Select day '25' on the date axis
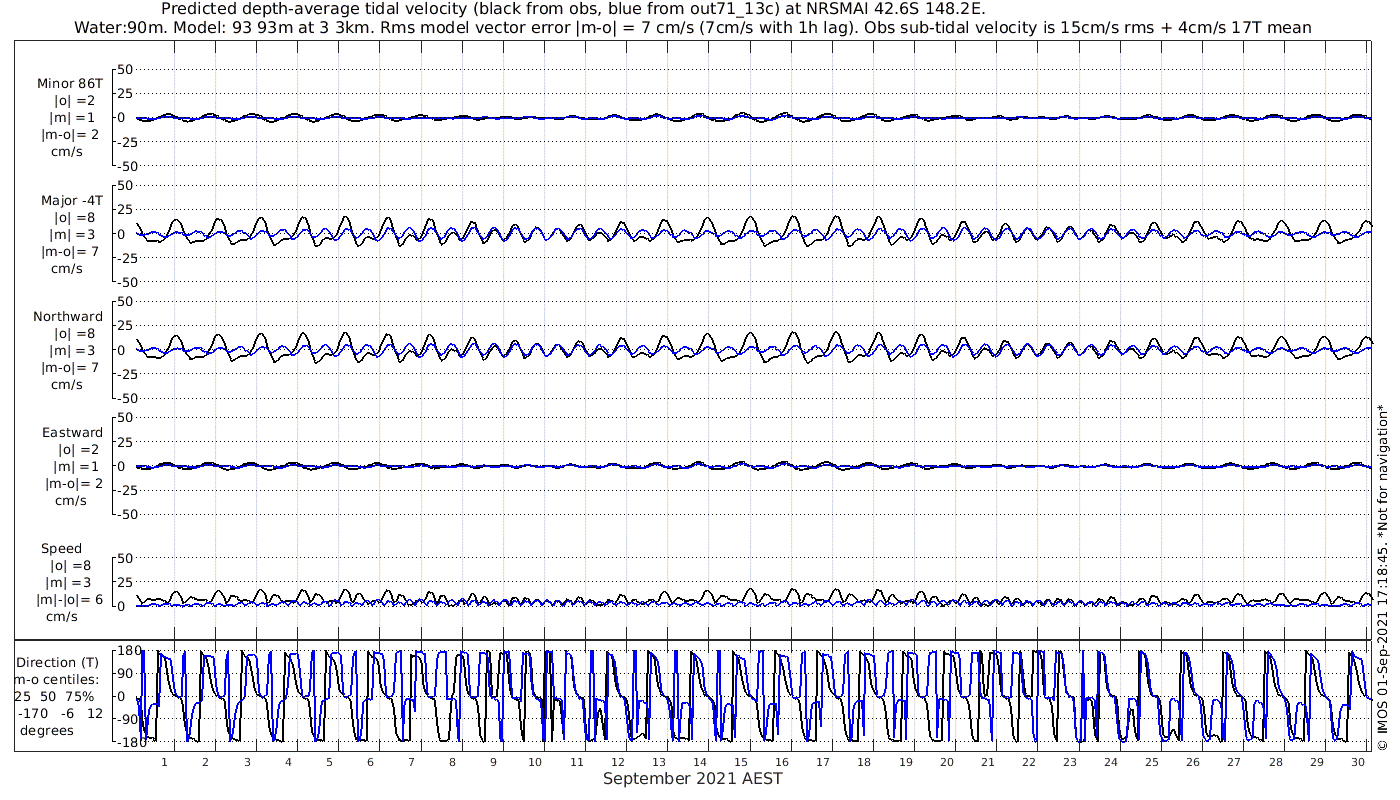1400x800 pixels. [x=1152, y=762]
